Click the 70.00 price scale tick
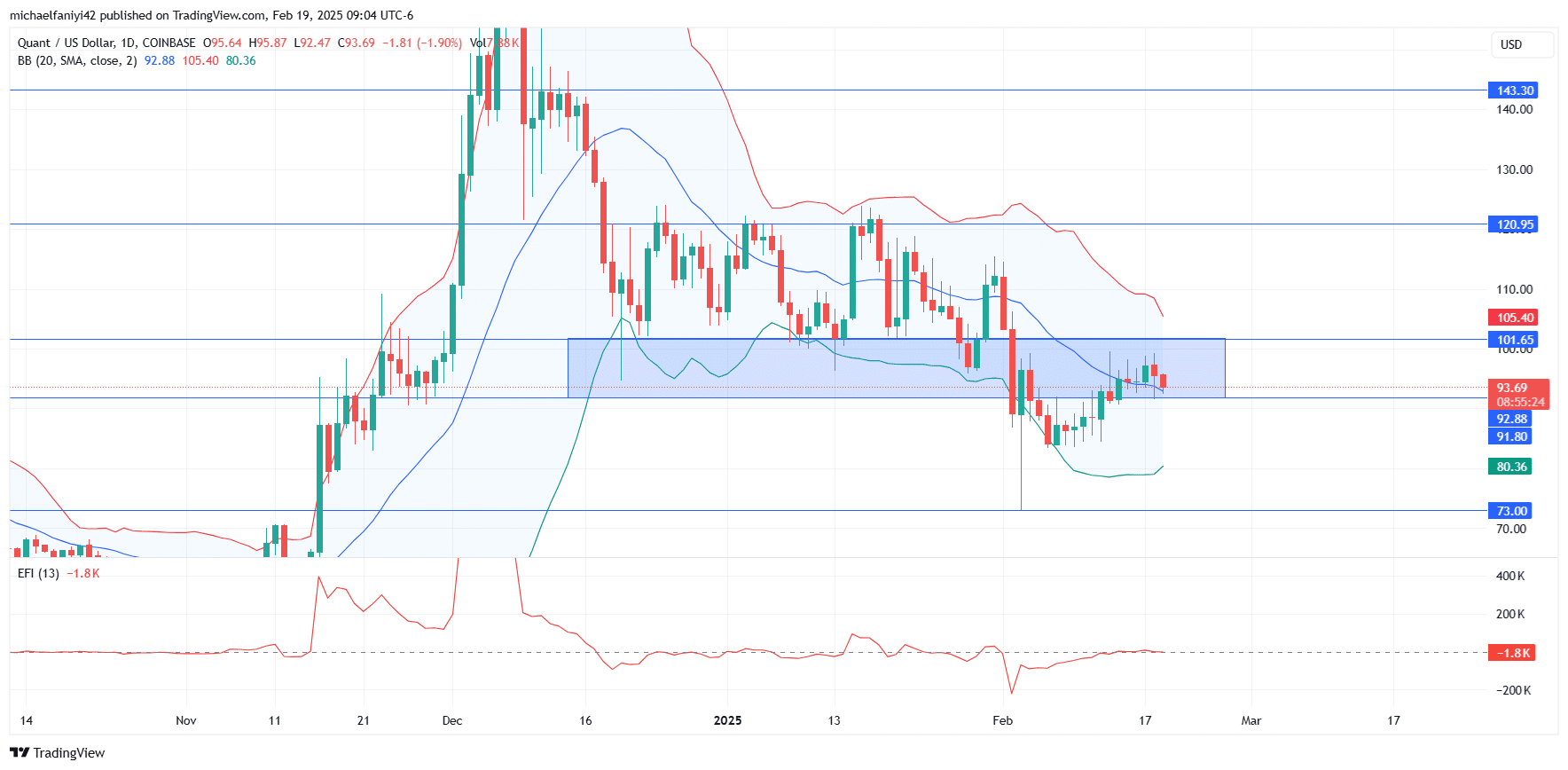 click(1511, 529)
